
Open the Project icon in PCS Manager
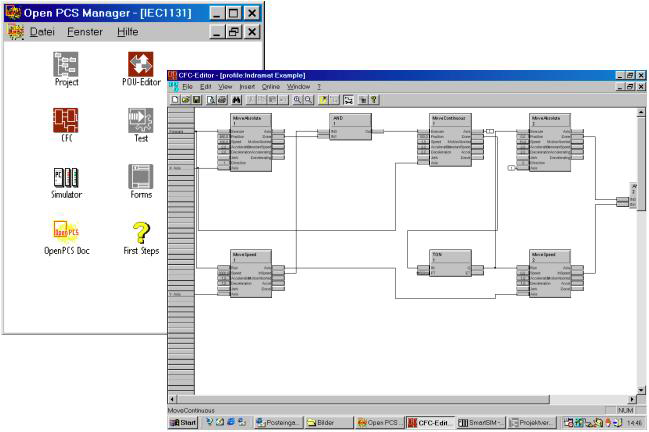pos(66,65)
